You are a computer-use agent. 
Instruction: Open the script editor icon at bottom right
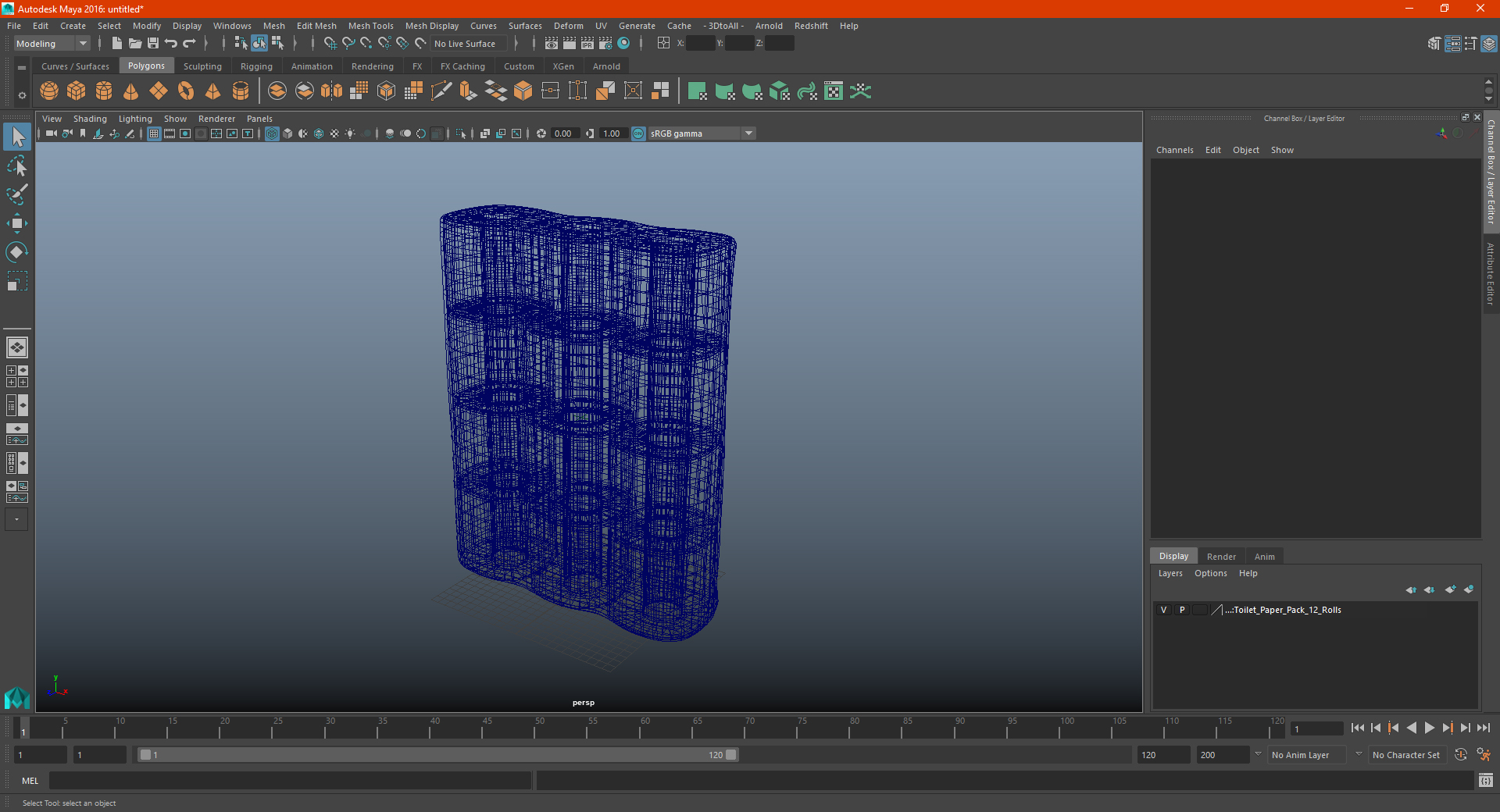point(1485,780)
